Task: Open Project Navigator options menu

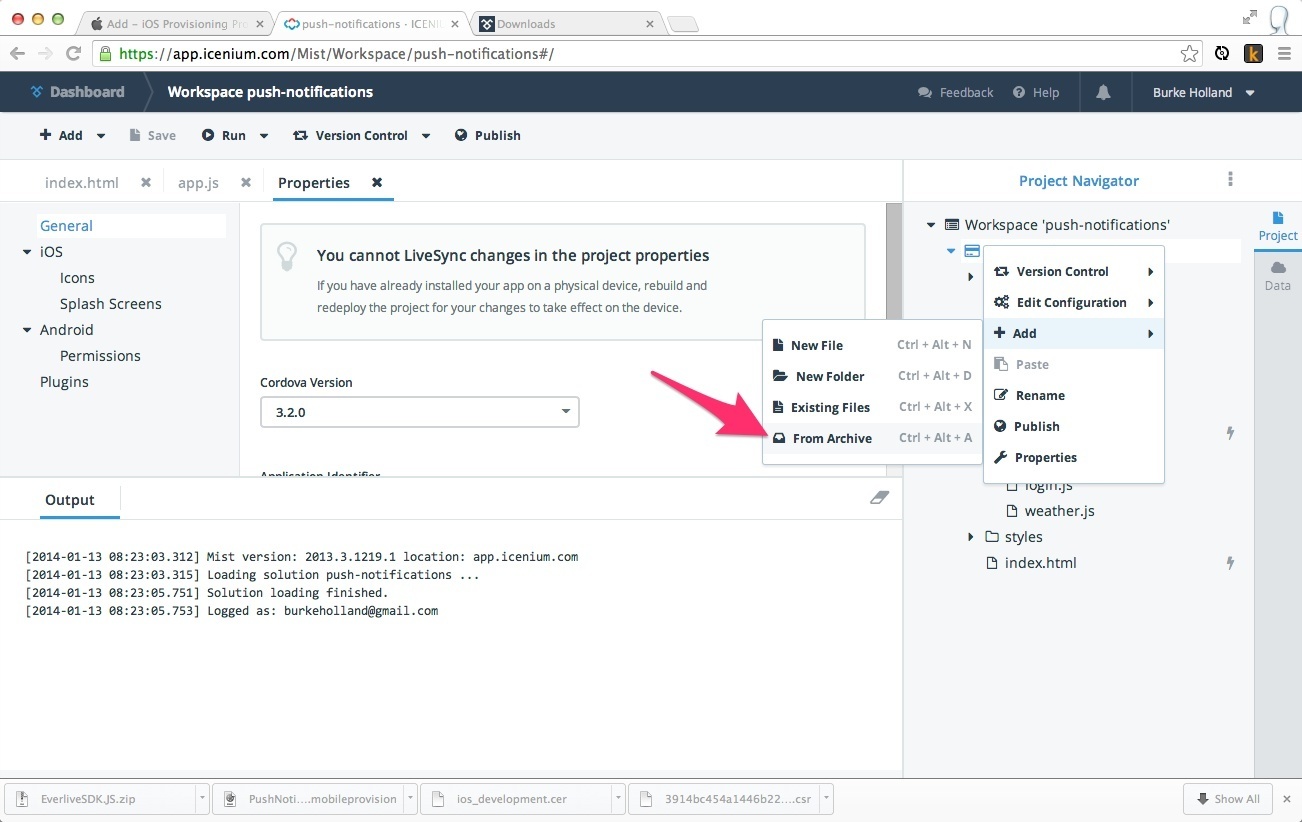Action: (1230, 180)
